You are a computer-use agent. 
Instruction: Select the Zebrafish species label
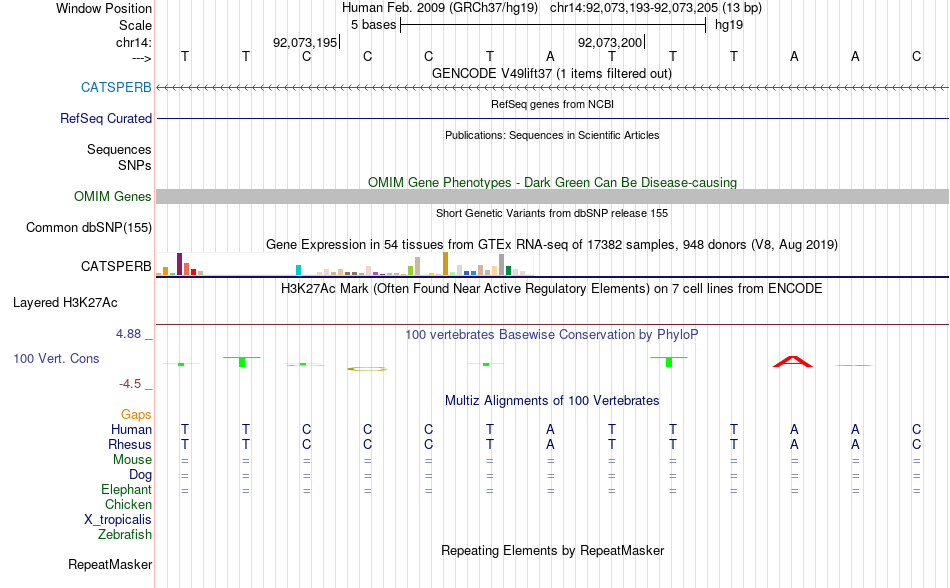[x=125, y=535]
